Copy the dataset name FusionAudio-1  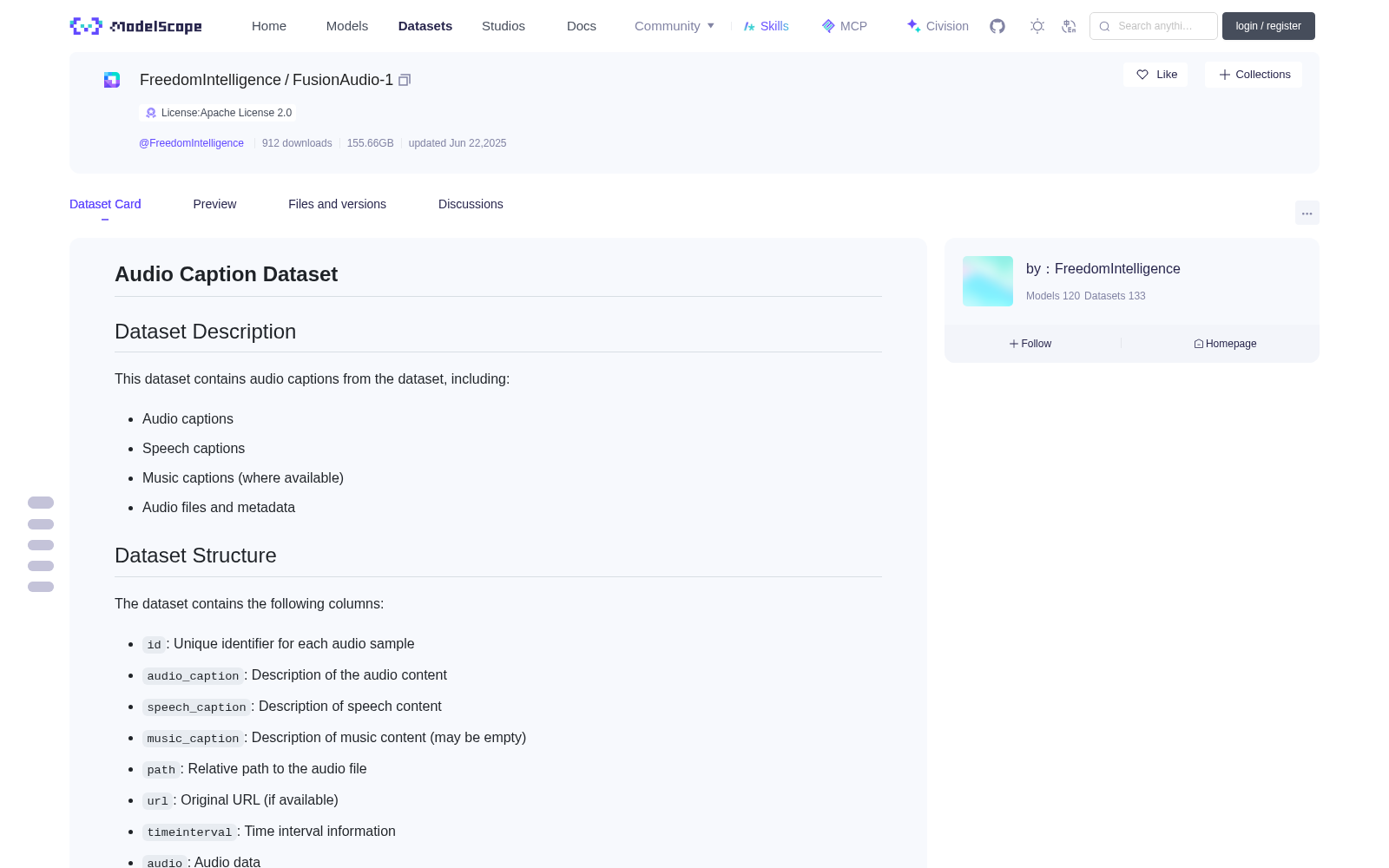[405, 80]
